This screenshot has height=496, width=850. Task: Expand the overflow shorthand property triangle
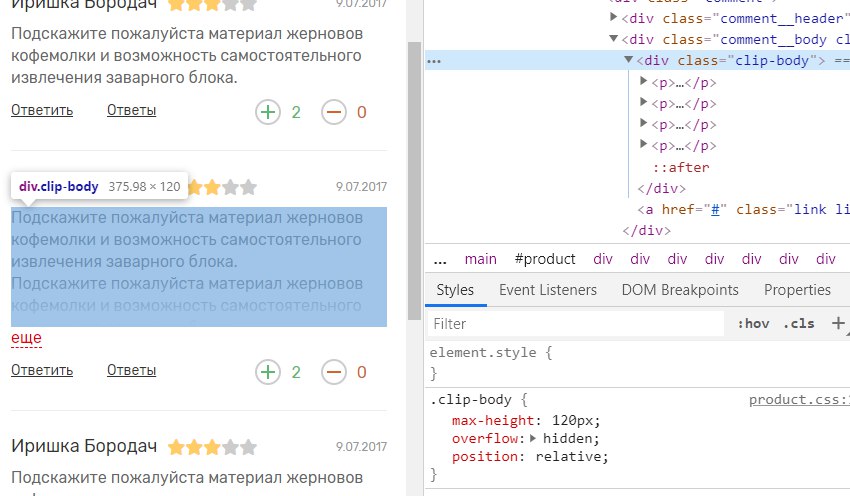click(533, 438)
